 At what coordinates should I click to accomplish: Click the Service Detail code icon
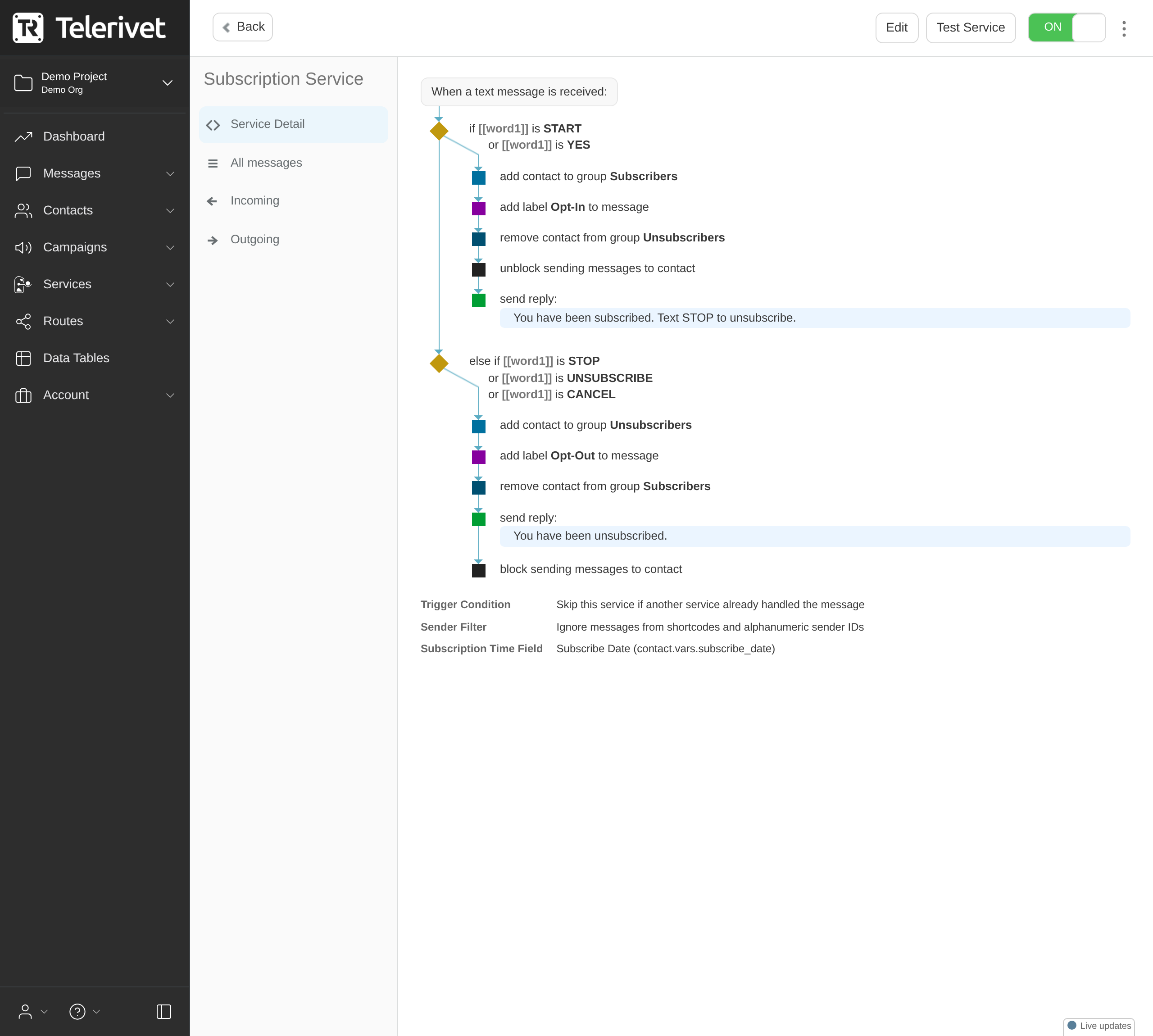(213, 125)
